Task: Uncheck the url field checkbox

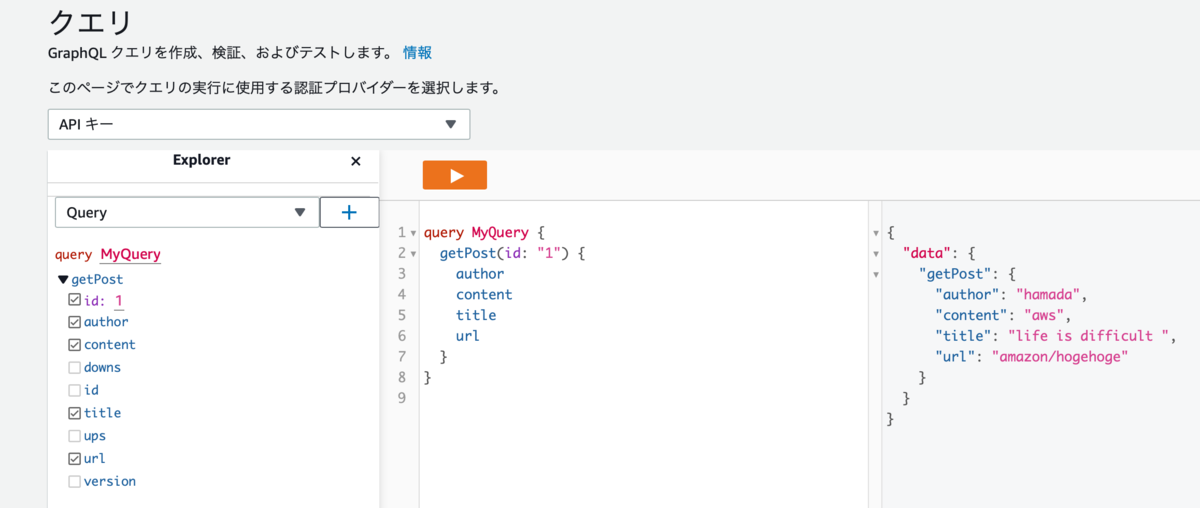Action: tap(75, 459)
